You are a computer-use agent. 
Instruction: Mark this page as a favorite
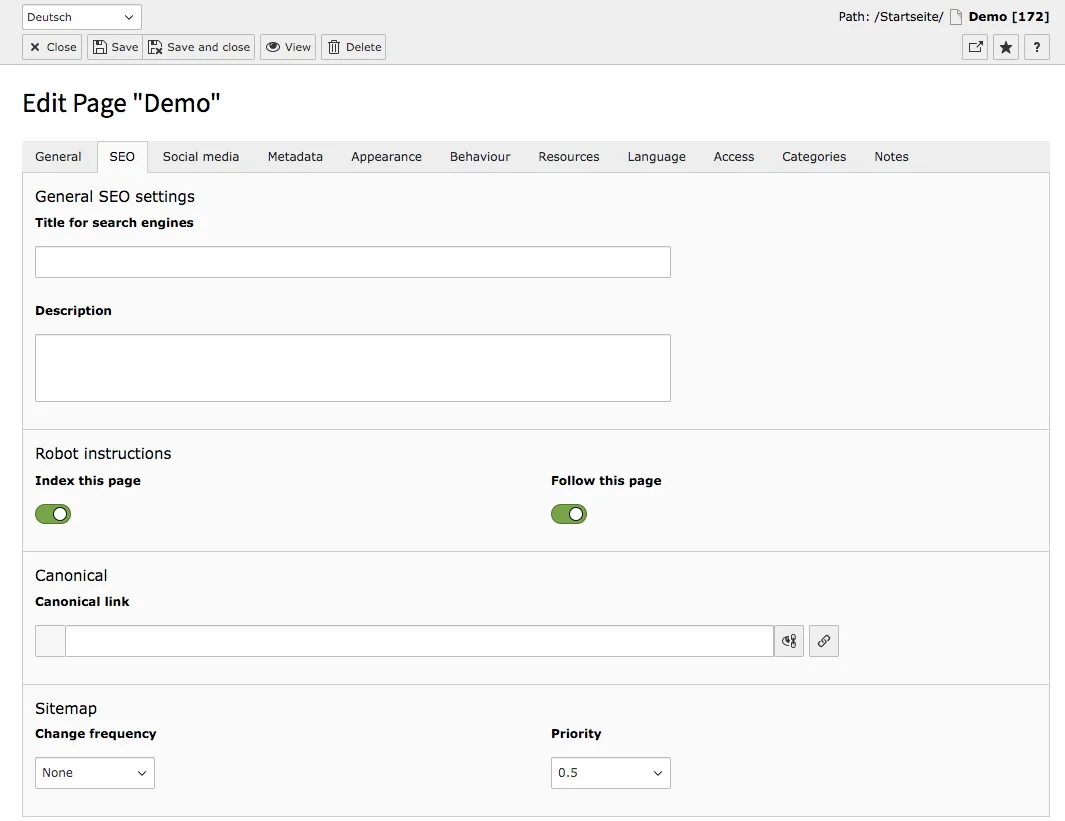(1005, 47)
